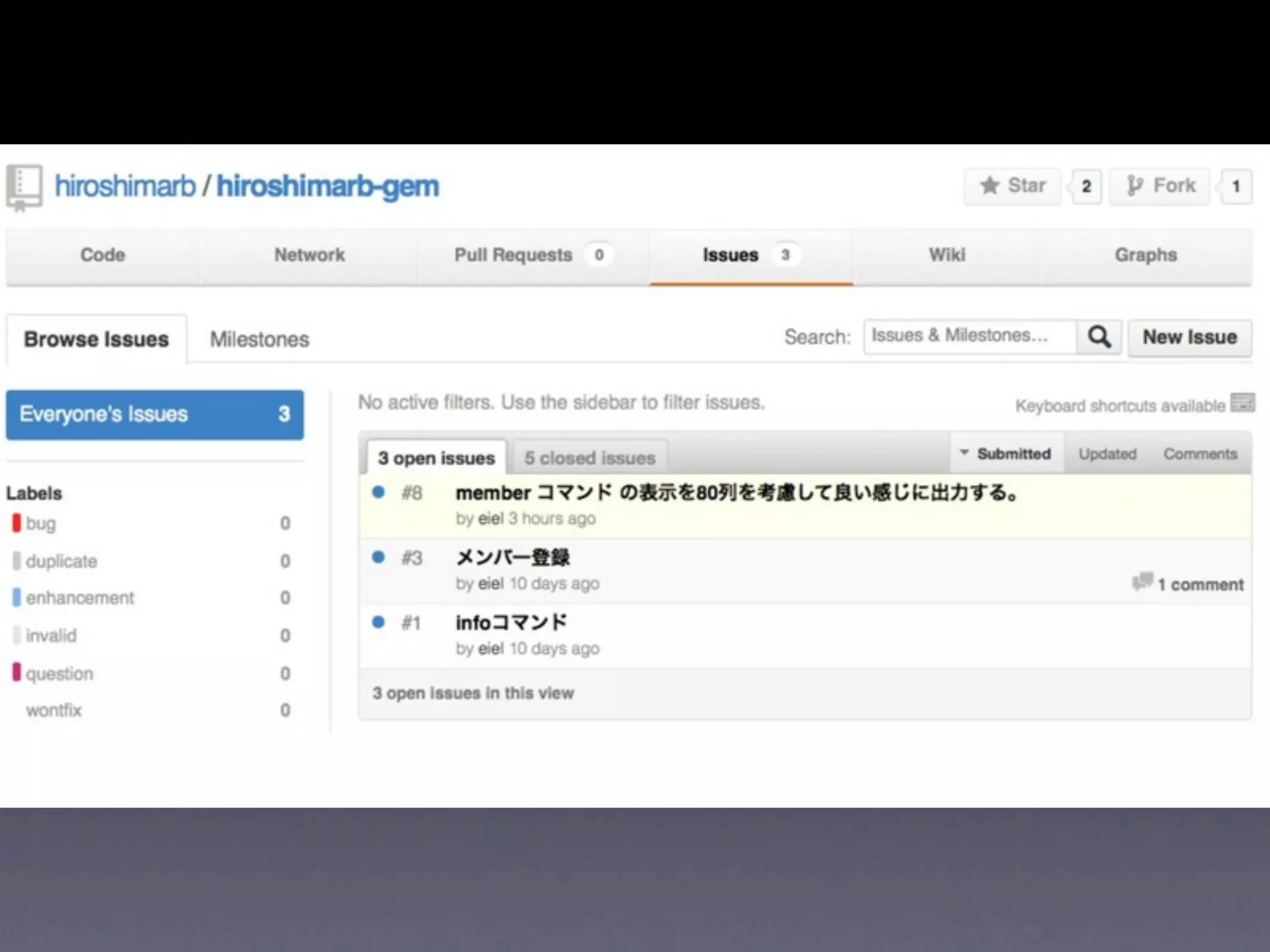The image size is (1270, 952).
Task: Open the hiroshimarb owner link
Action: click(x=125, y=187)
